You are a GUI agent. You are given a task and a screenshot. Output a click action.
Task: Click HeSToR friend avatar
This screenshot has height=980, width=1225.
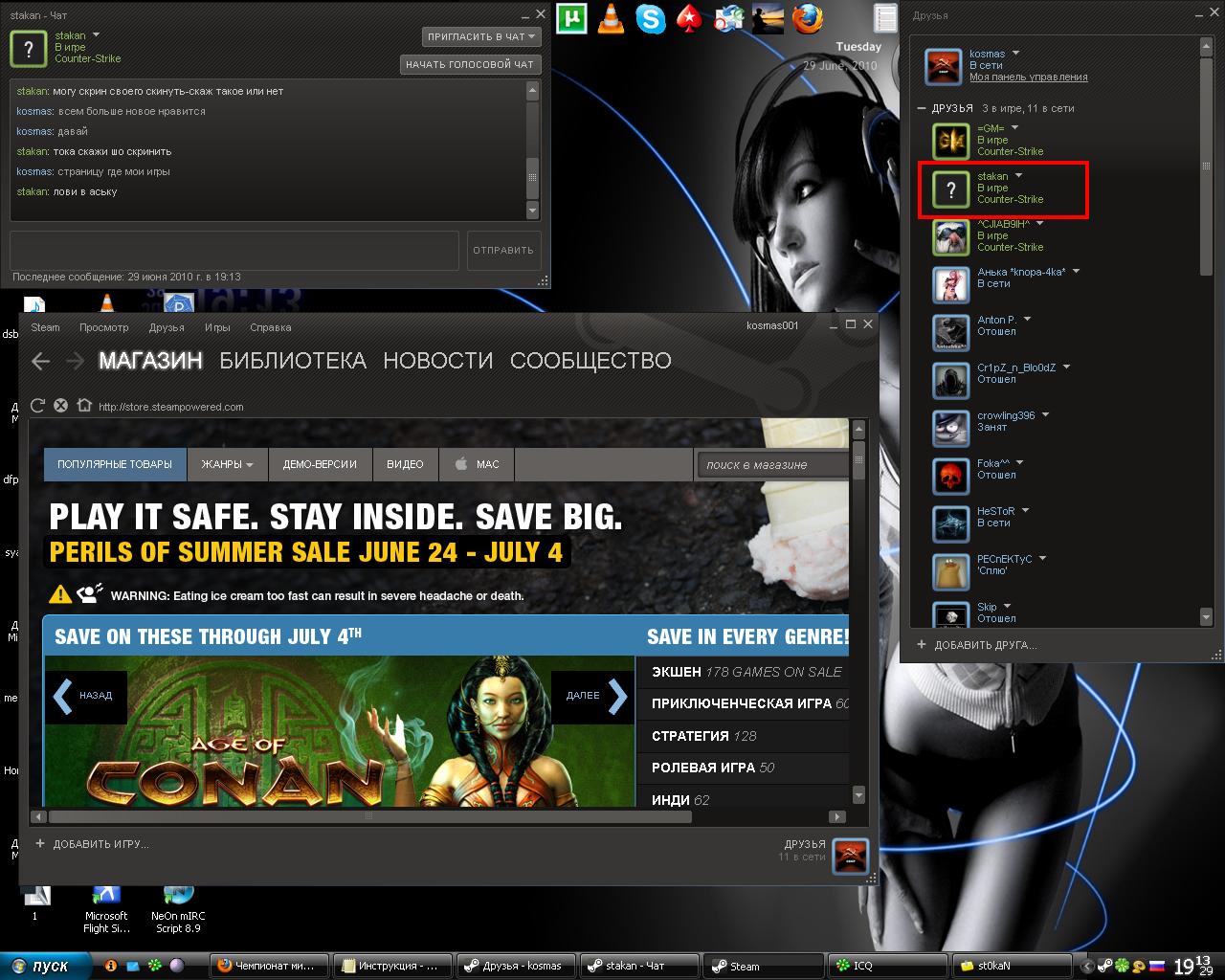(x=951, y=524)
